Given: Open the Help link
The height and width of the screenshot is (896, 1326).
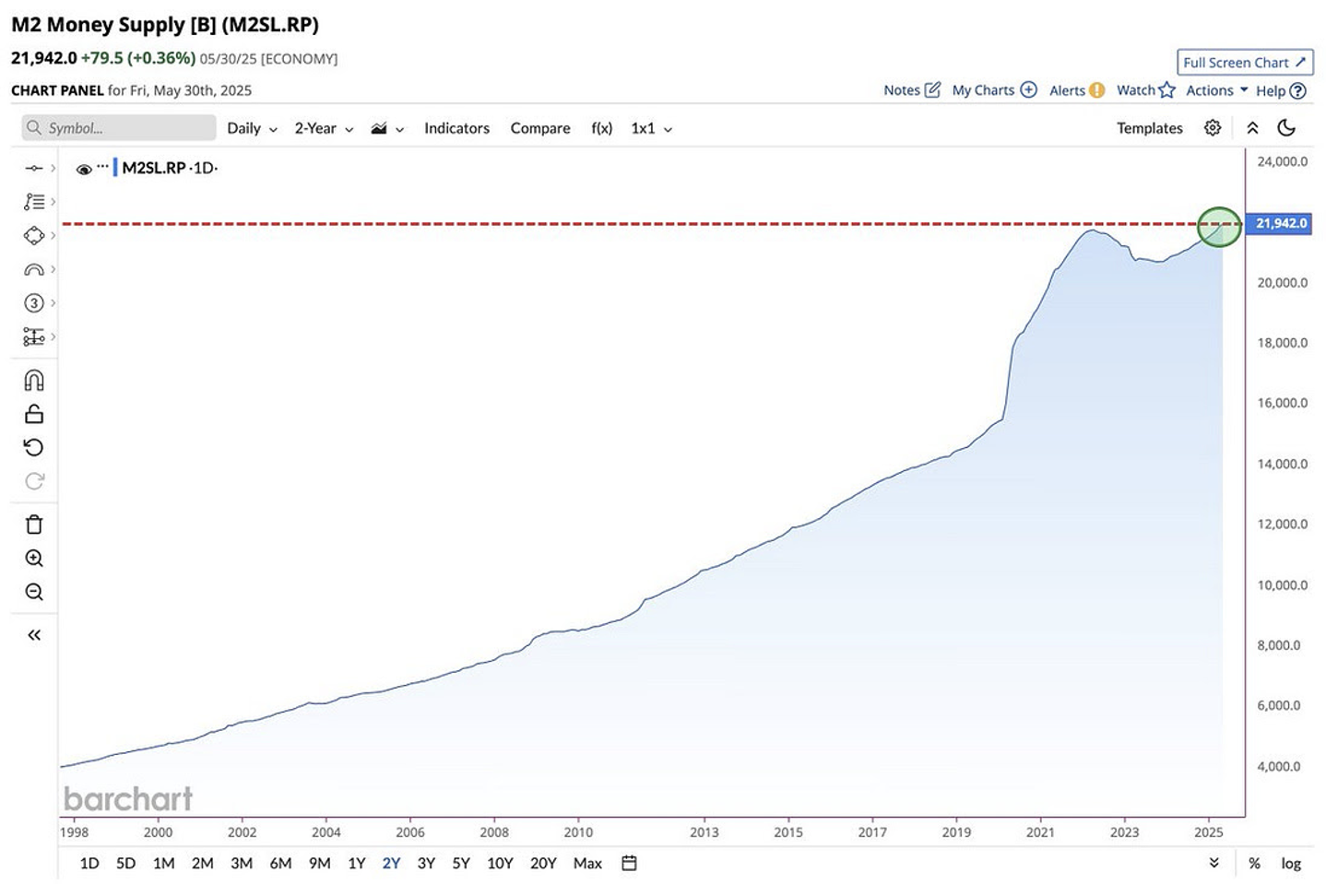Looking at the screenshot, I should pyautogui.click(x=1281, y=90).
